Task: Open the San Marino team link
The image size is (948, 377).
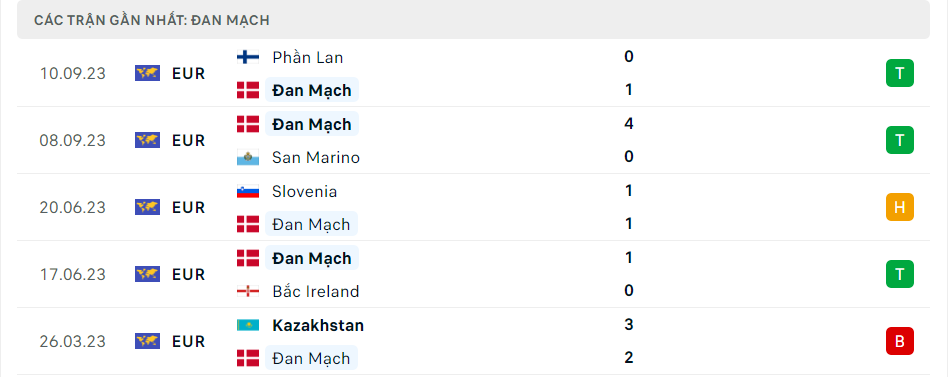Action: (x=316, y=158)
